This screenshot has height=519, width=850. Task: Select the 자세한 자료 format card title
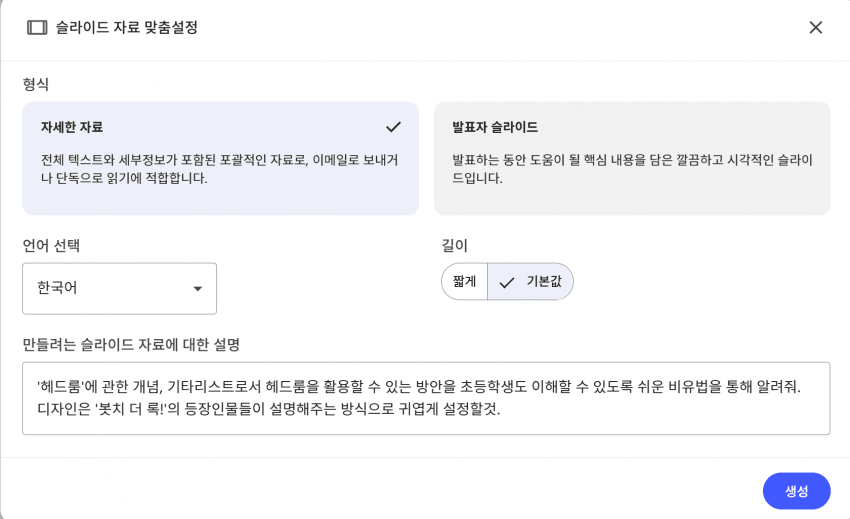72,127
